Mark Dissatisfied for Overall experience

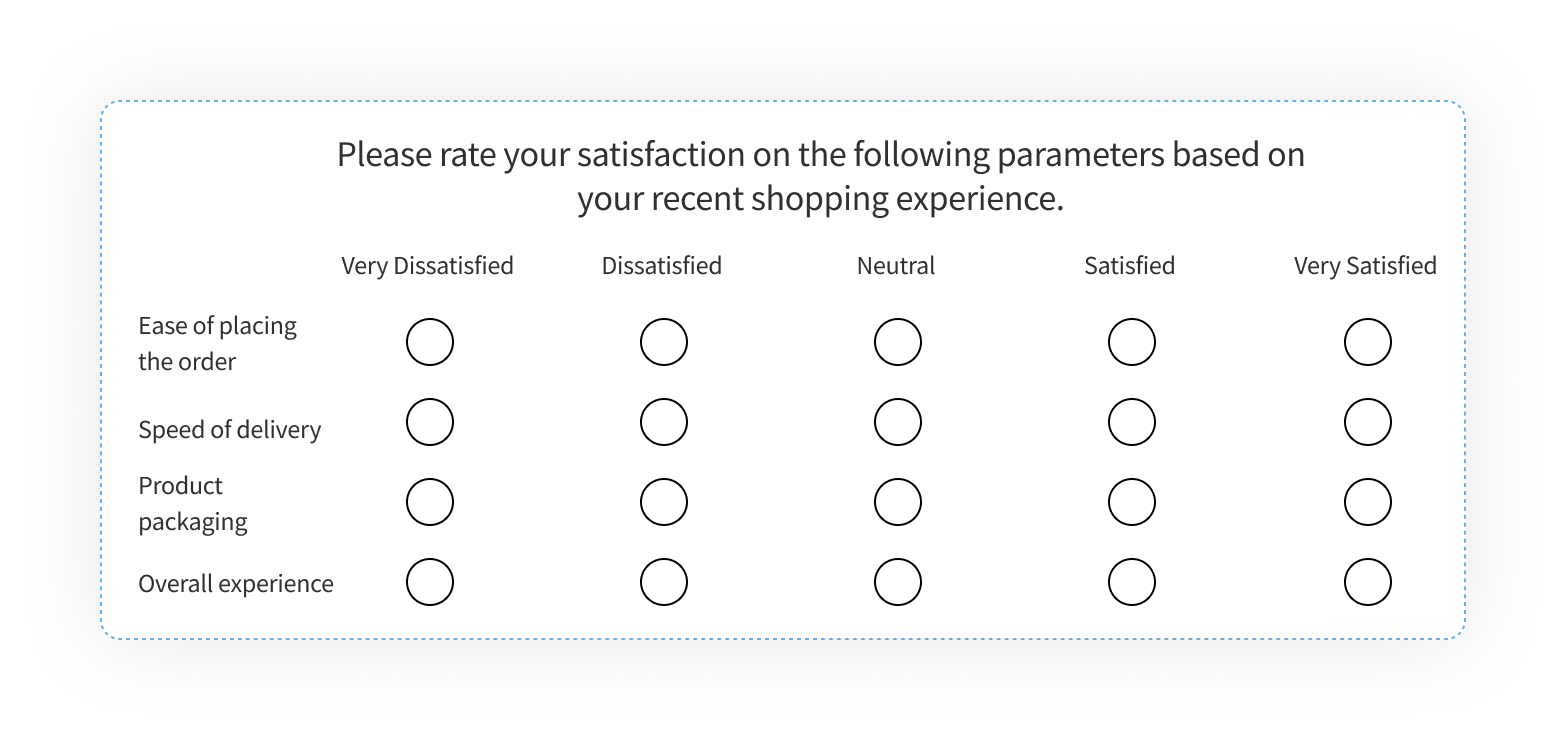(663, 581)
